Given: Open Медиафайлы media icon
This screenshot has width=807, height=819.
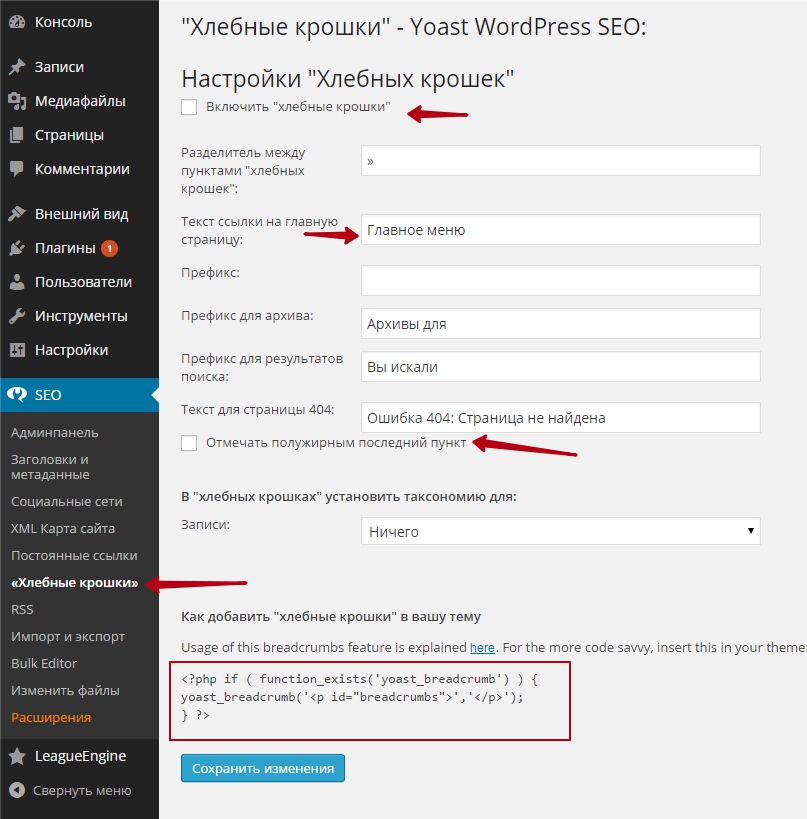Looking at the screenshot, I should (x=17, y=101).
